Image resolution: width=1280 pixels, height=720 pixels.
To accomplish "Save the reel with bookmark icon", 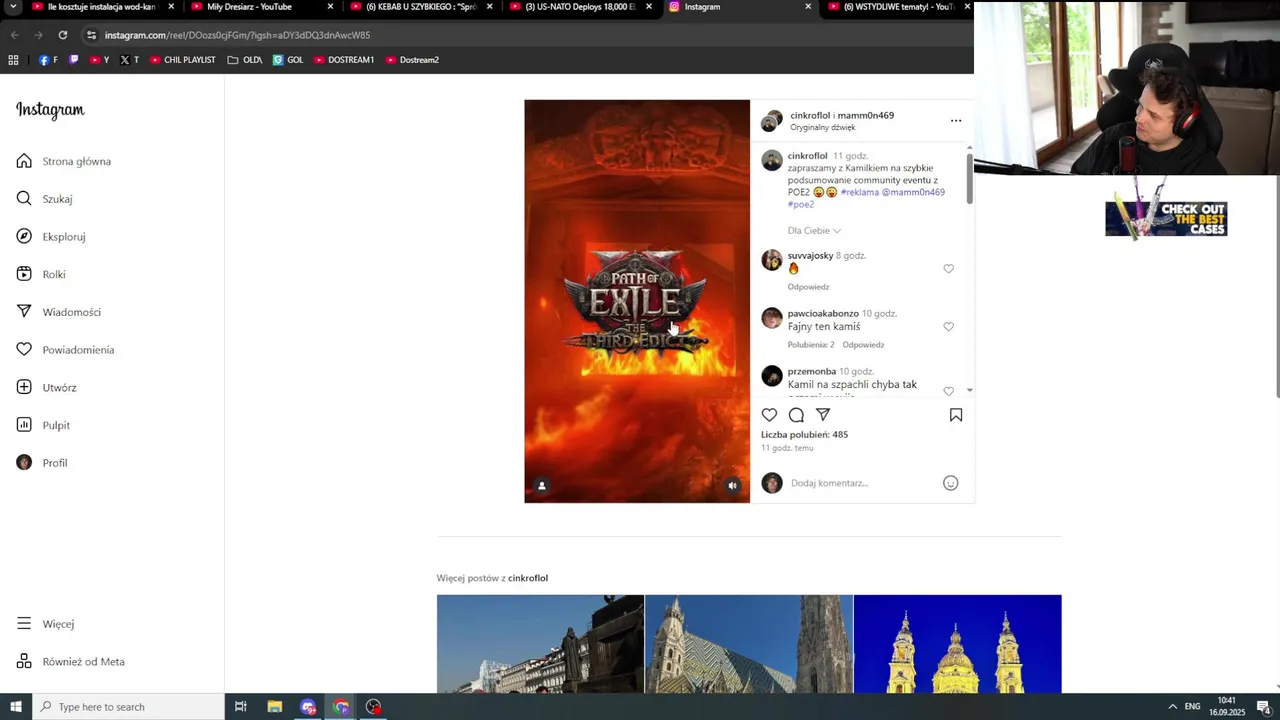I will pos(956,415).
